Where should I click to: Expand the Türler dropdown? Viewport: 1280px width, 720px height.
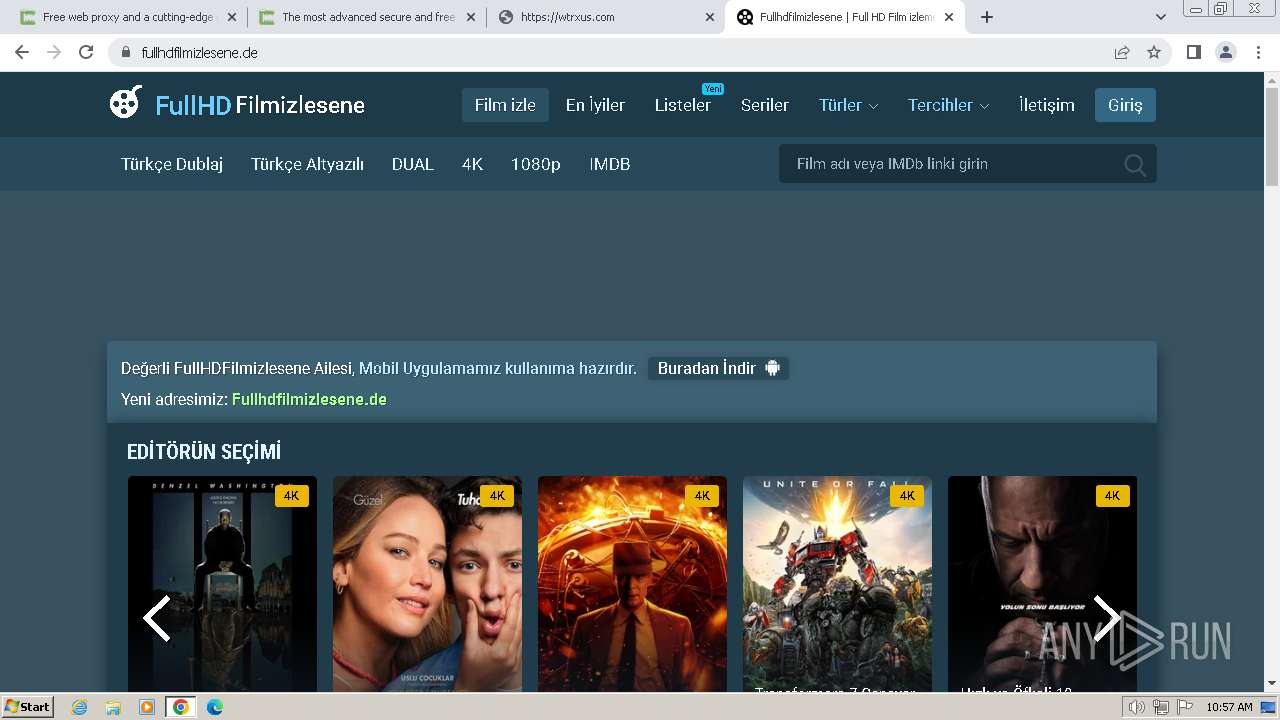[x=849, y=105]
